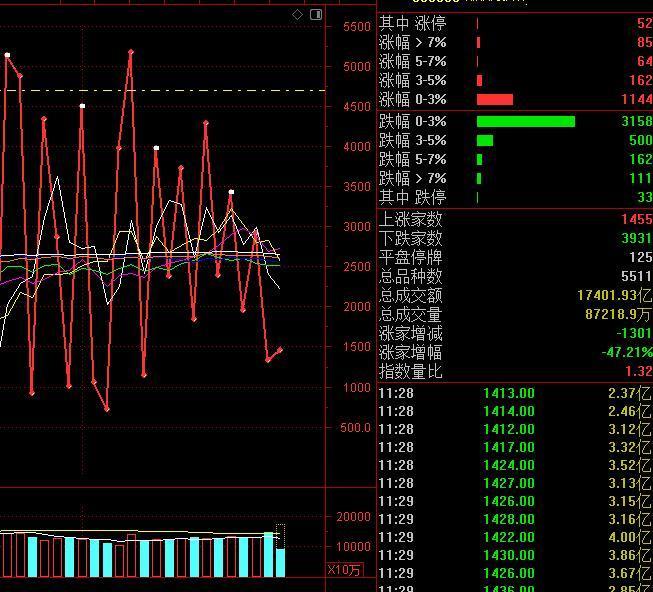Screen dimensions: 653x592
Task: Click the 4000 axis label
Action: 357,147
